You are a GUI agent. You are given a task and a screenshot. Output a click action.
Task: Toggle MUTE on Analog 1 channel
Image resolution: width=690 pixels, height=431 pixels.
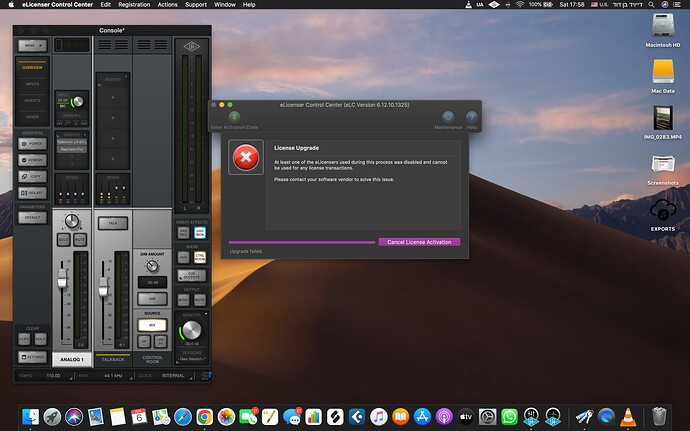point(80,239)
